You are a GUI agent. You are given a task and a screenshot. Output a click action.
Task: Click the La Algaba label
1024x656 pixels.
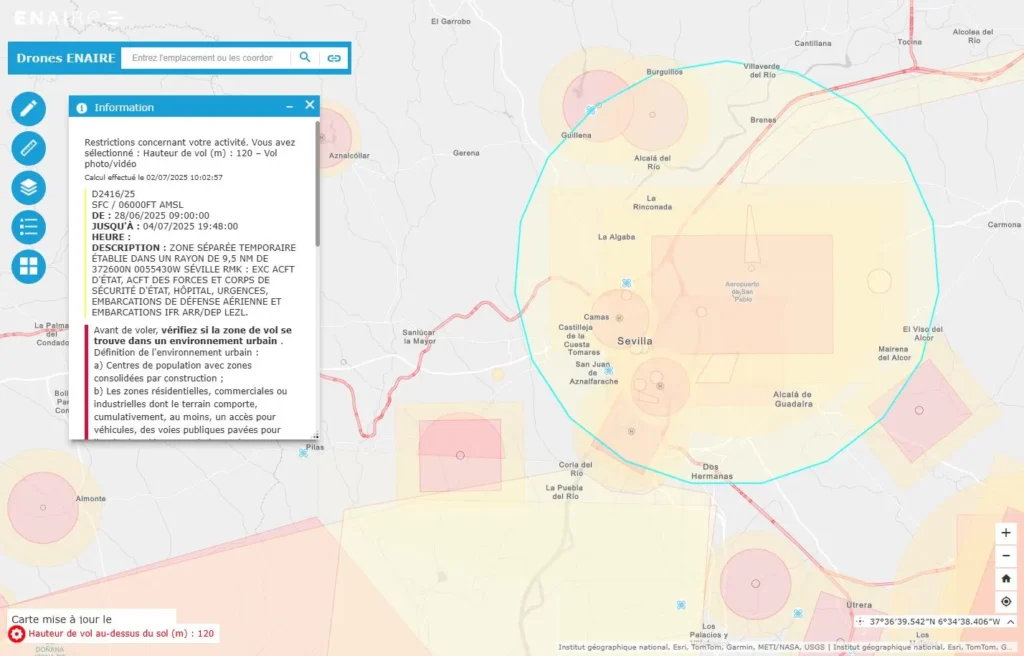click(x=616, y=237)
